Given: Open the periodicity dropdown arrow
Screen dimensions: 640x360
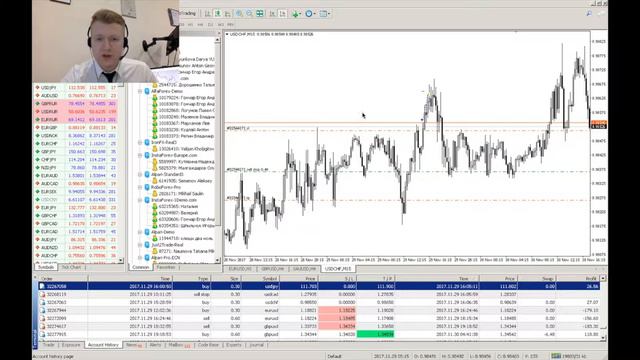Looking at the screenshot, I should coord(315,14).
